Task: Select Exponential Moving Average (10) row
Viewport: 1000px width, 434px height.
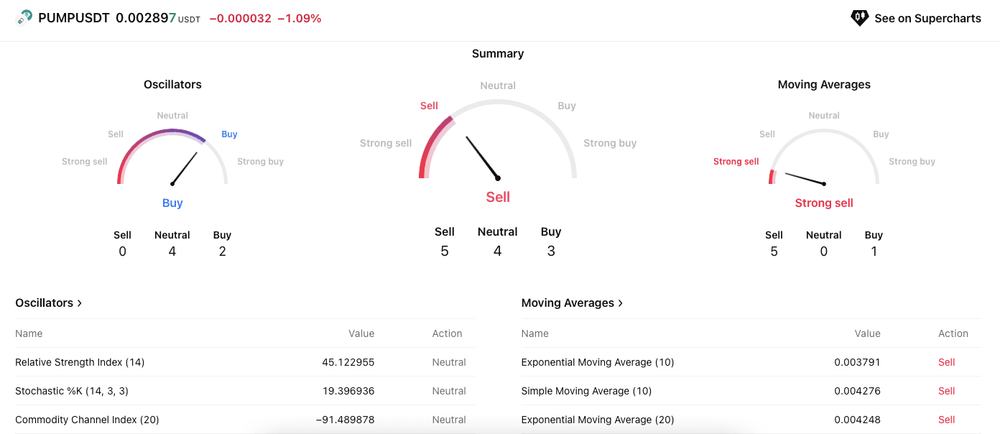Action: (751, 362)
